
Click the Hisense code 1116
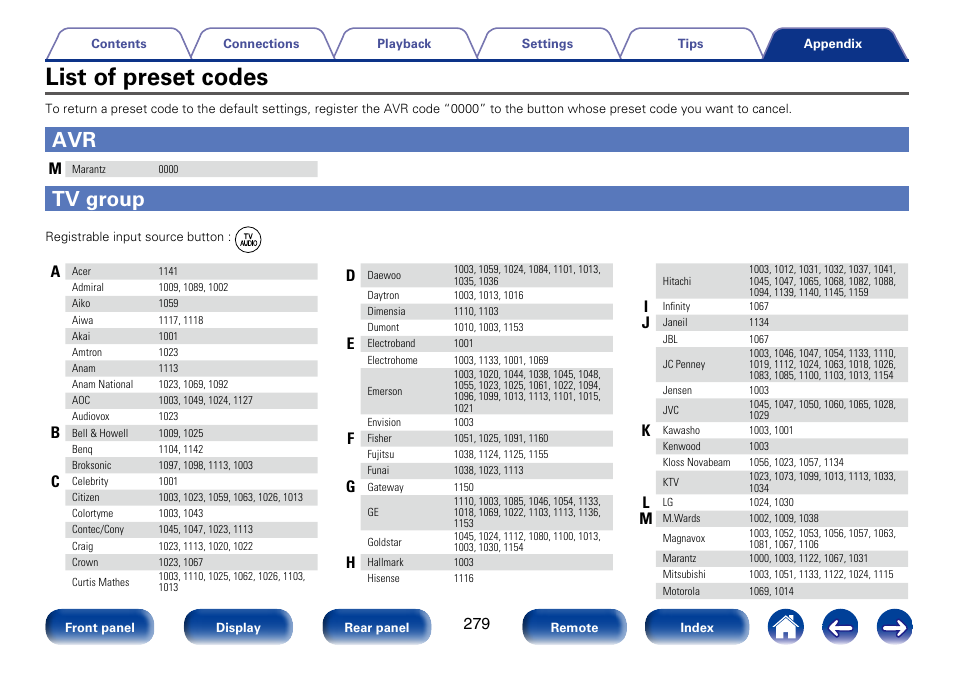[x=464, y=578]
